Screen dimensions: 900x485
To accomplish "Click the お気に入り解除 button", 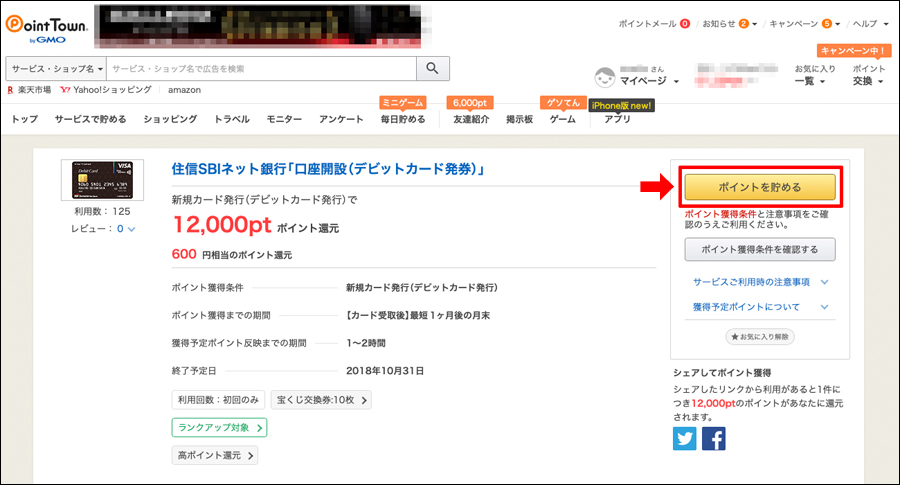I will coord(760,336).
